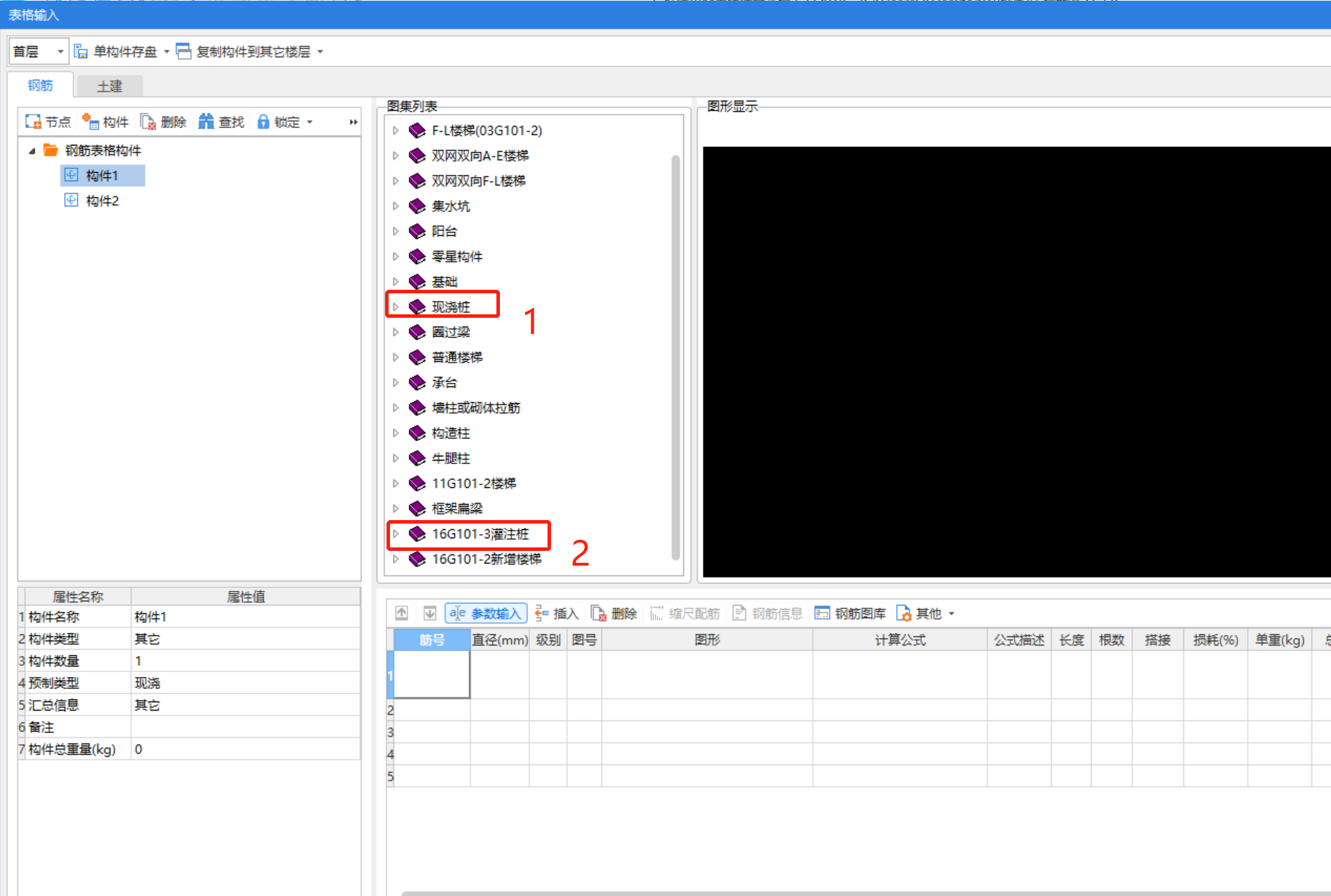
Task: Open the 首层 floor dropdown
Action: [x=60, y=52]
